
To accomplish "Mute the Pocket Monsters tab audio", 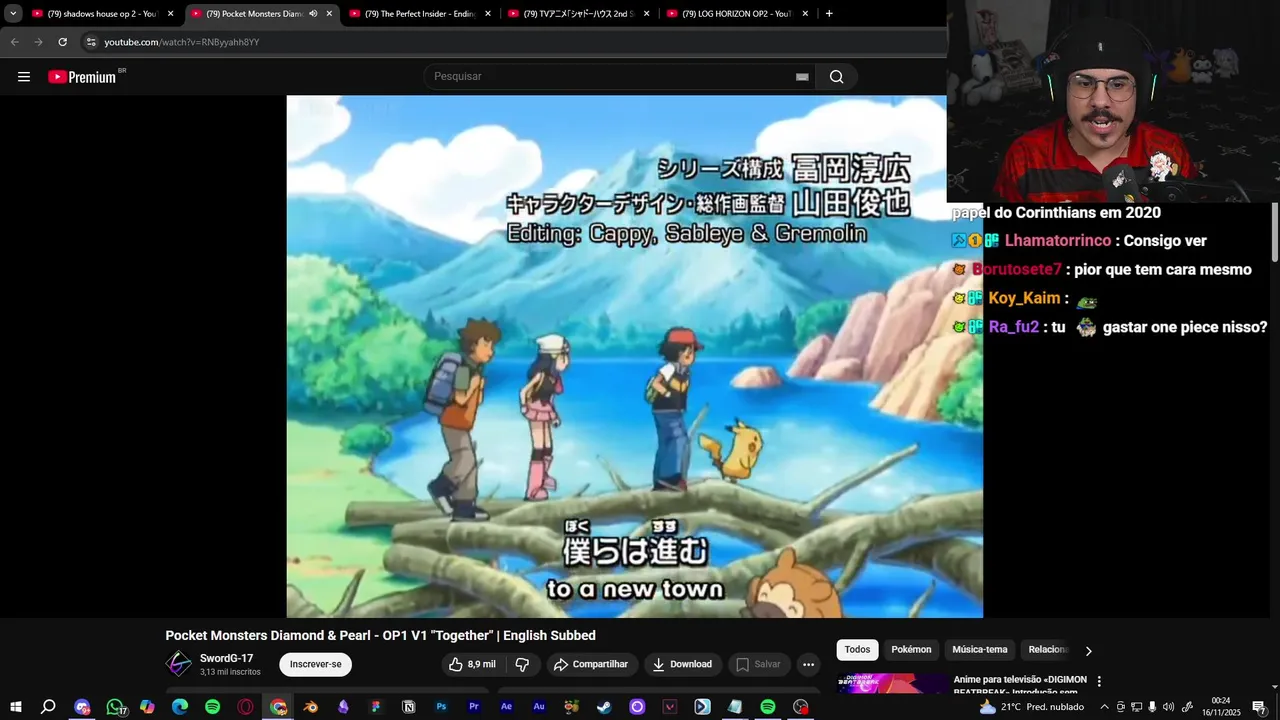I will click(313, 14).
